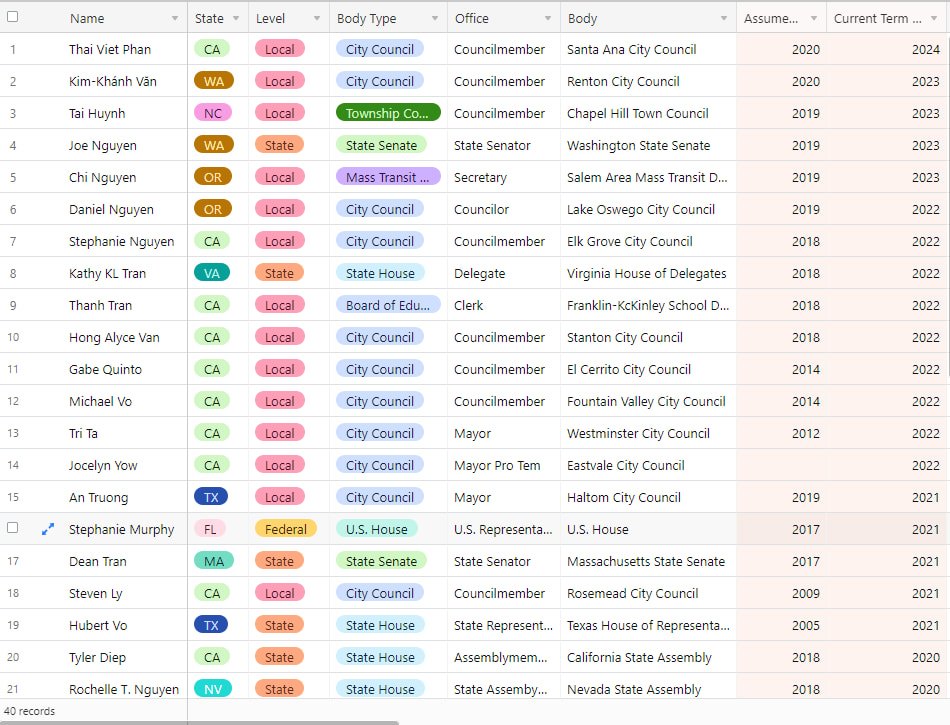Open the Body column dropdown arrow
Screen dimensions: 950x725
(723, 18)
